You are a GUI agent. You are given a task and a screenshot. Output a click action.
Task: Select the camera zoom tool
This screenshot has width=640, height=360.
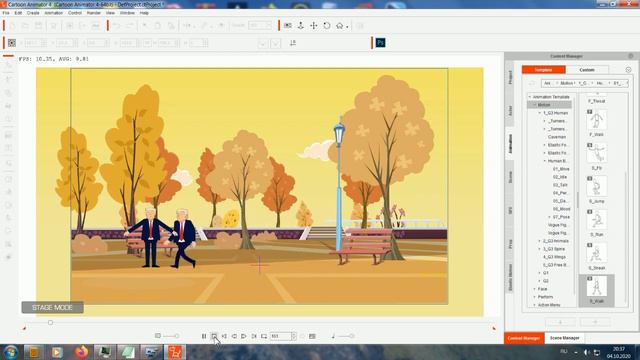tap(301, 26)
